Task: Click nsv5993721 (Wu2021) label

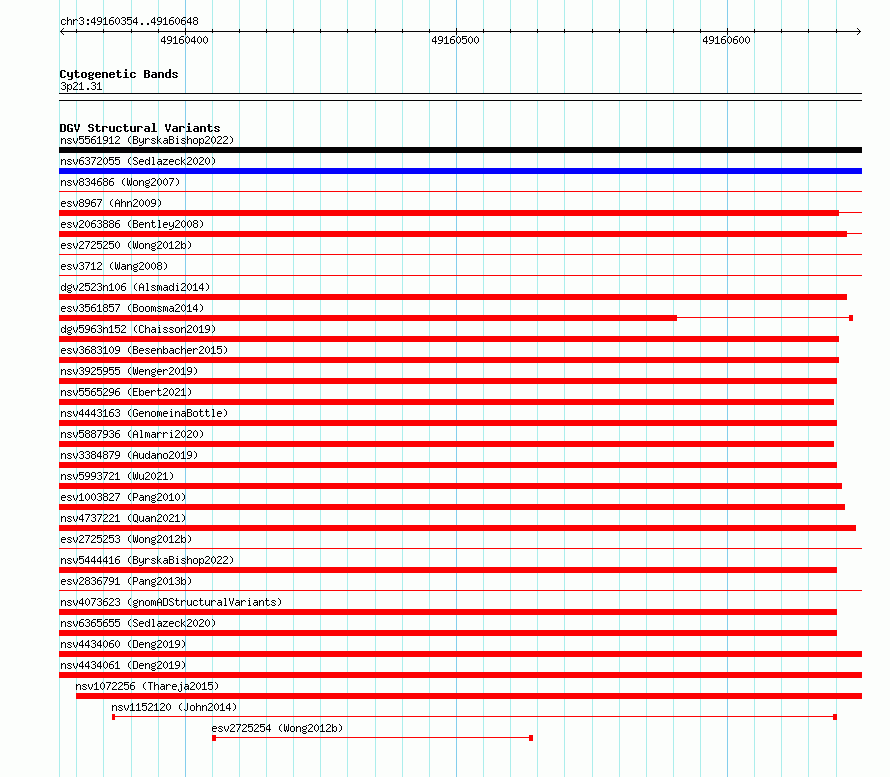Action: tap(117, 476)
